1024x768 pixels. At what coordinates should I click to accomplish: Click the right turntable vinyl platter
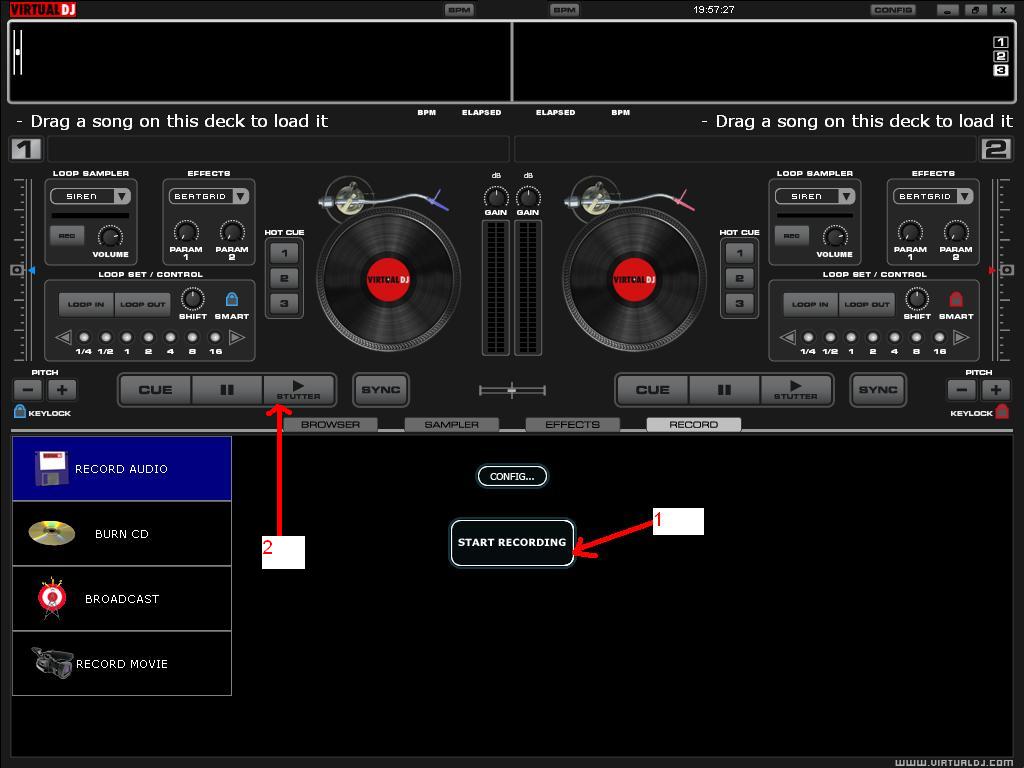(634, 280)
